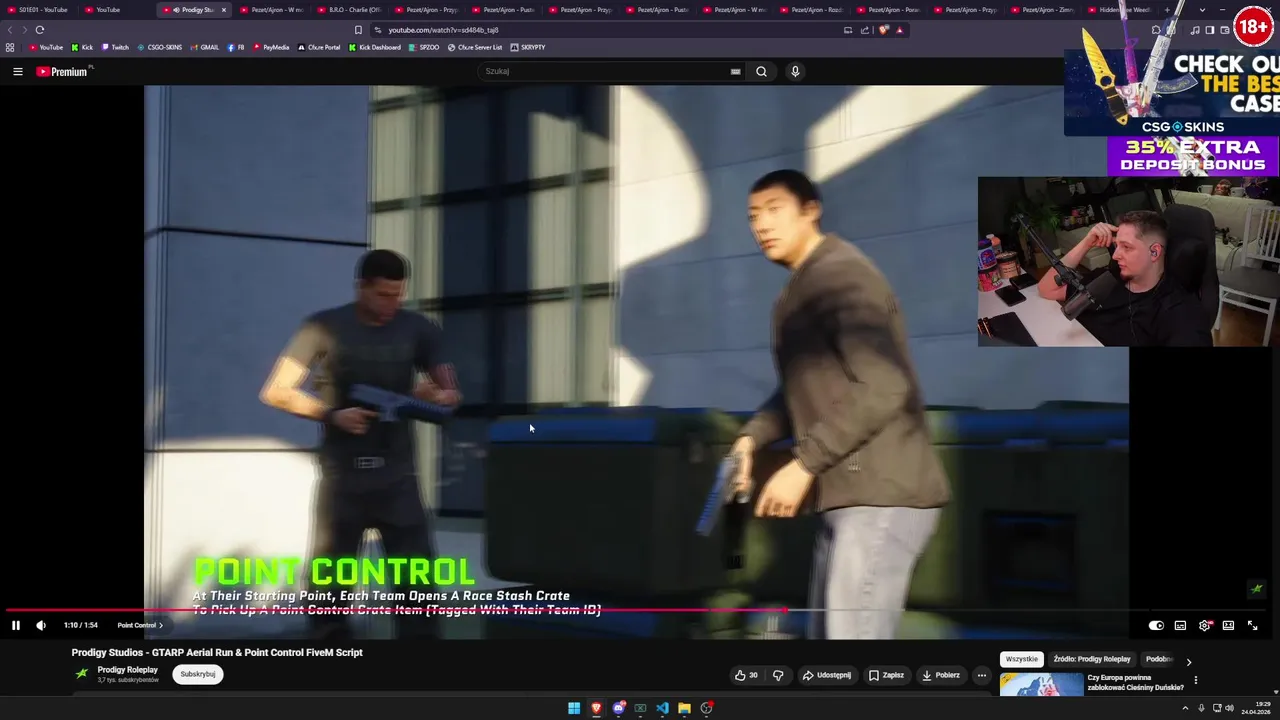Open the browser apps grid icon
Viewport: 1280px width, 720px height.
pos(10,47)
